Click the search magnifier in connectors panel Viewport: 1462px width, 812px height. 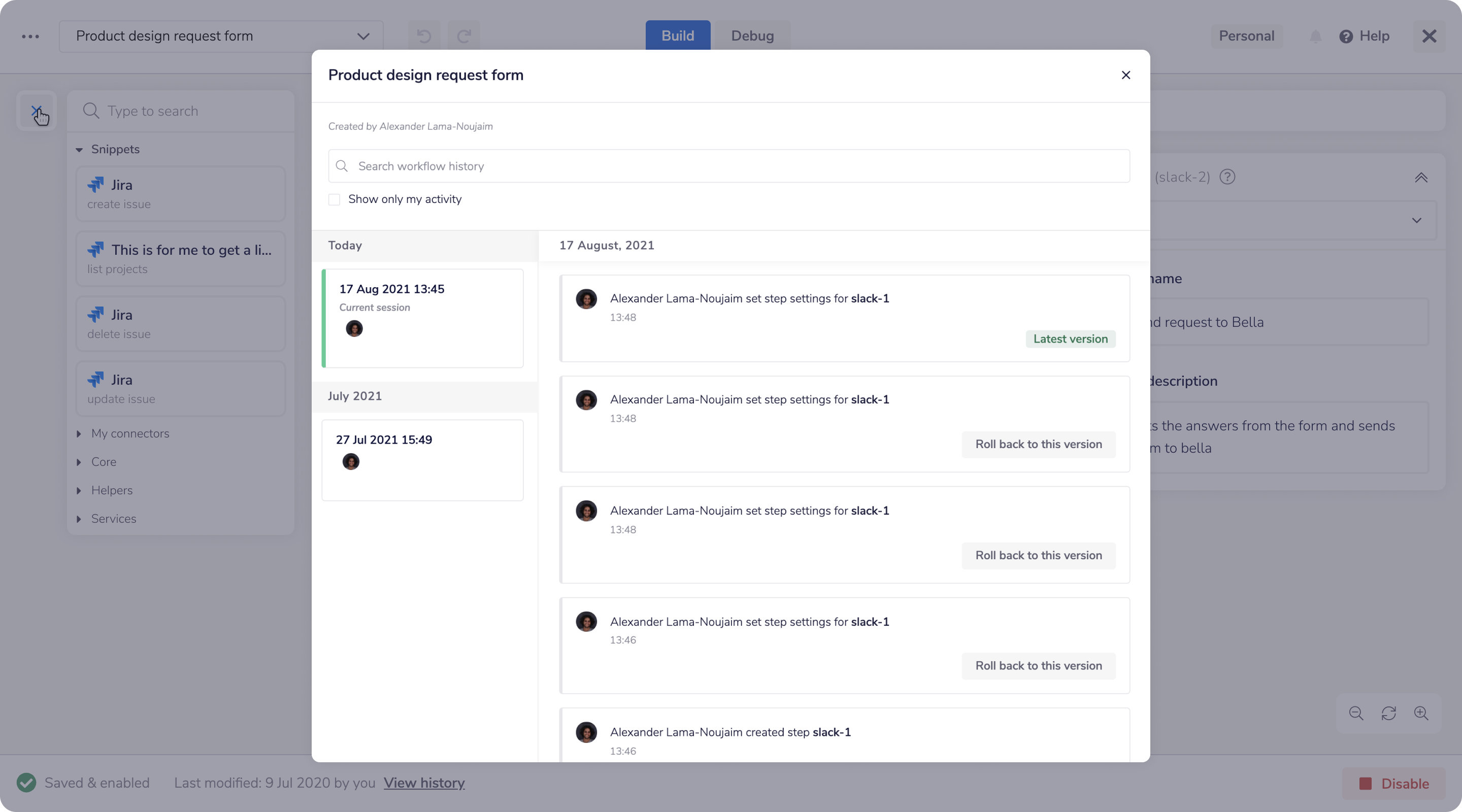[x=91, y=111]
